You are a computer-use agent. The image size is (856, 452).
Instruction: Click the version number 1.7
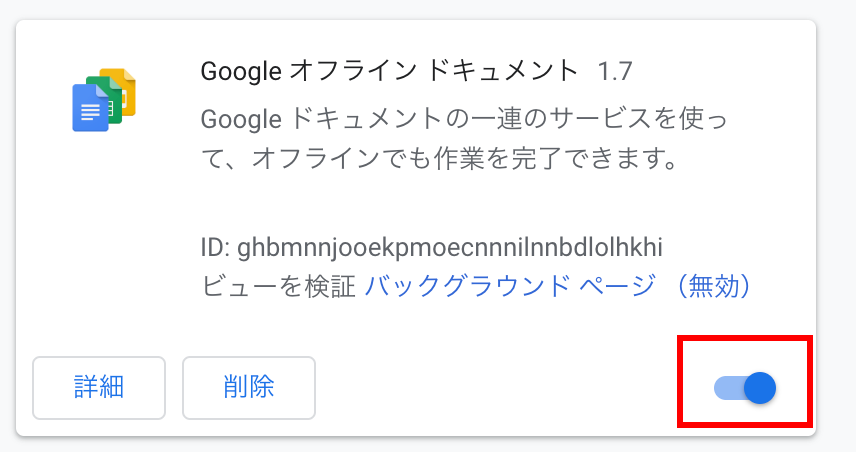615,72
